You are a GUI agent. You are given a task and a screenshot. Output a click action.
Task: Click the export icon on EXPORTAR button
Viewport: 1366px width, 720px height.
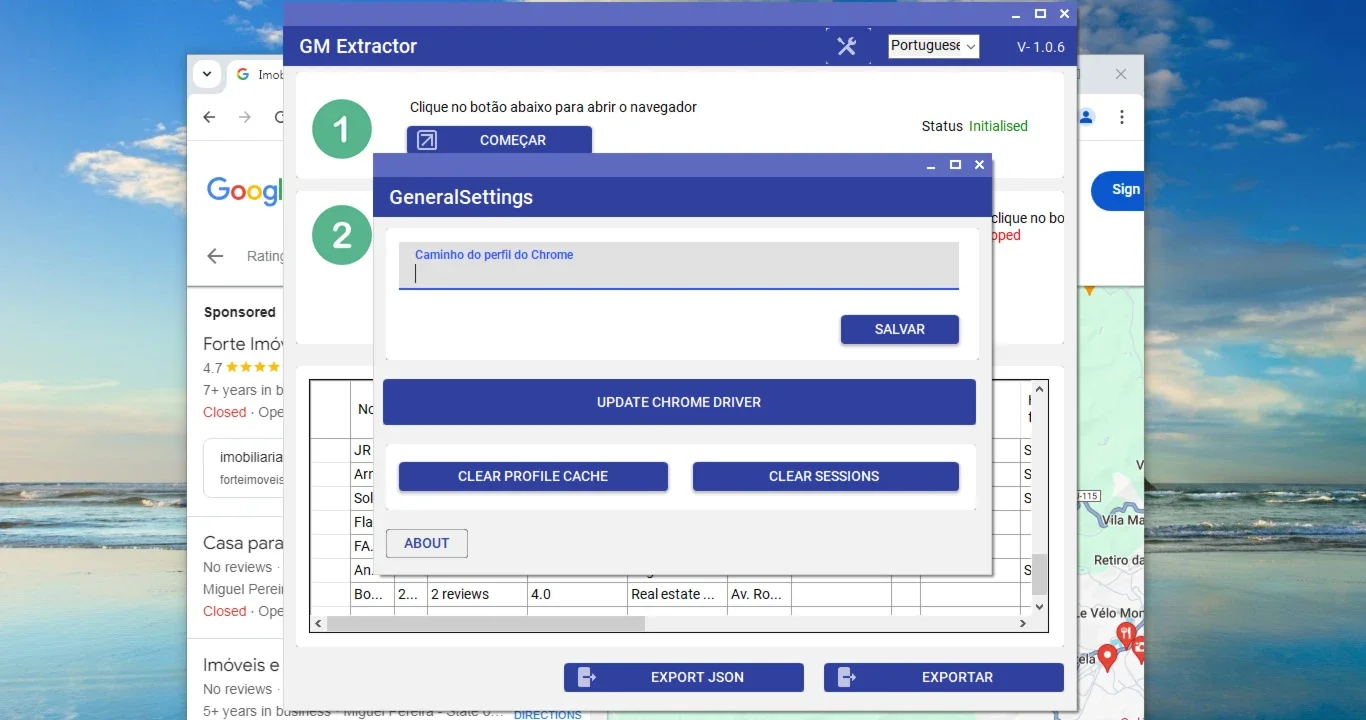pyautogui.click(x=847, y=677)
